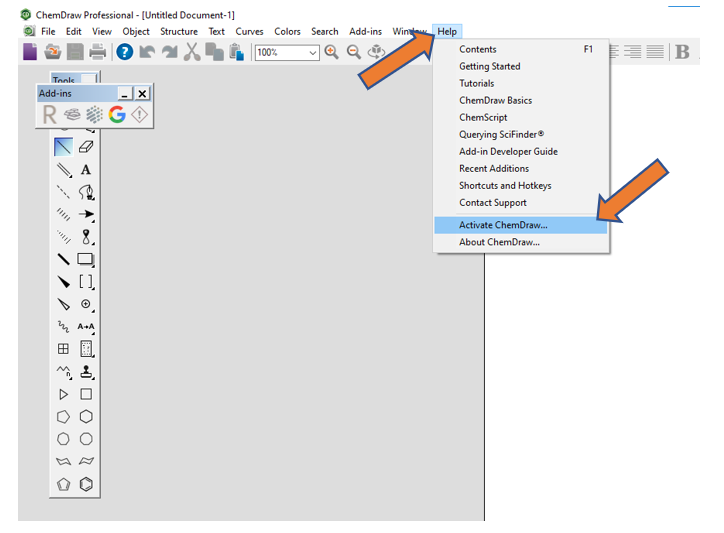This screenshot has width=724, height=533.
Task: Click the right-align text icon
Action: [633, 52]
